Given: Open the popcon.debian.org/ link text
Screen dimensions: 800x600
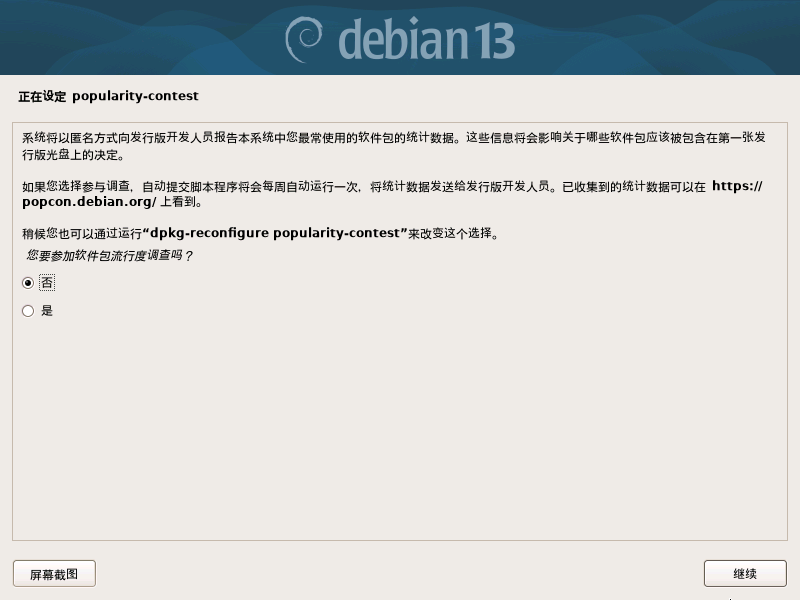Looking at the screenshot, I should point(89,202).
